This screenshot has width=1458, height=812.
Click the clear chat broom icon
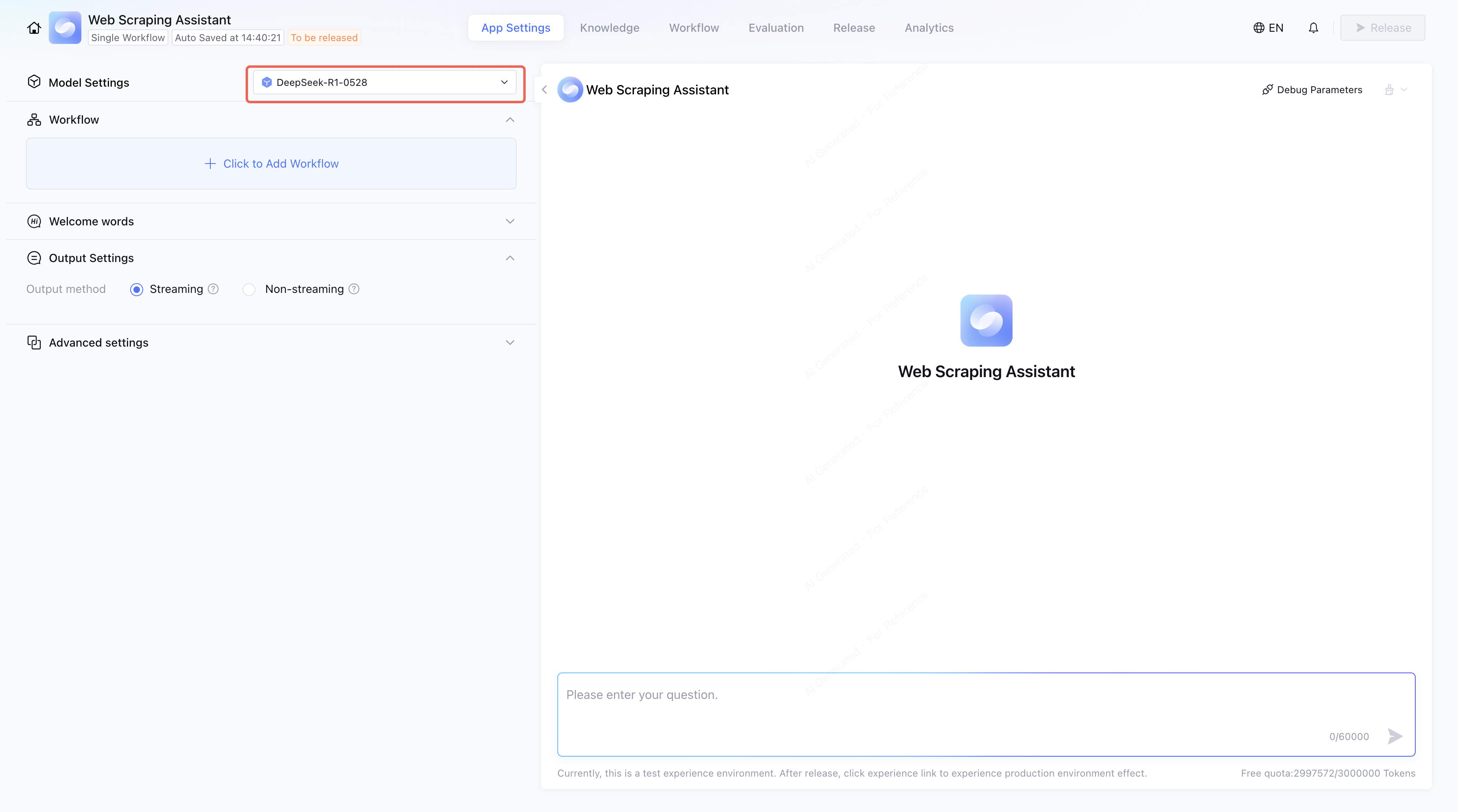pyautogui.click(x=1390, y=89)
